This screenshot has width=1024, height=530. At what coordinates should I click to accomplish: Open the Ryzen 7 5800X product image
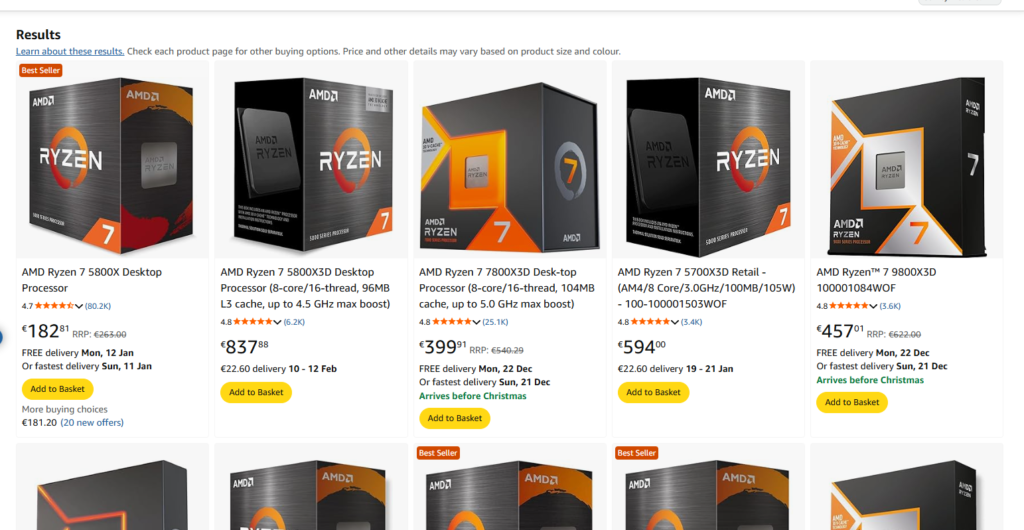tap(112, 160)
